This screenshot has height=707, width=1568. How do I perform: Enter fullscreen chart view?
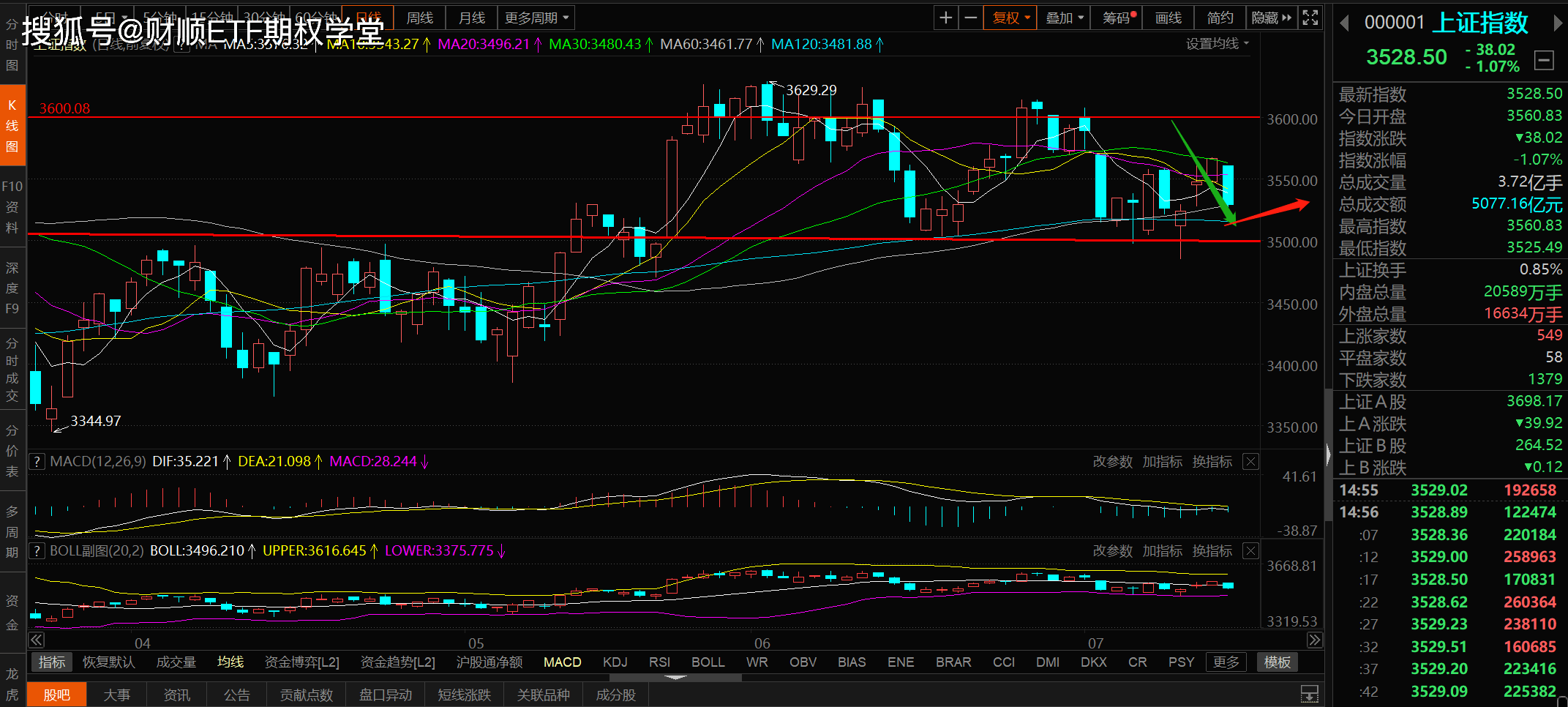(1310, 18)
